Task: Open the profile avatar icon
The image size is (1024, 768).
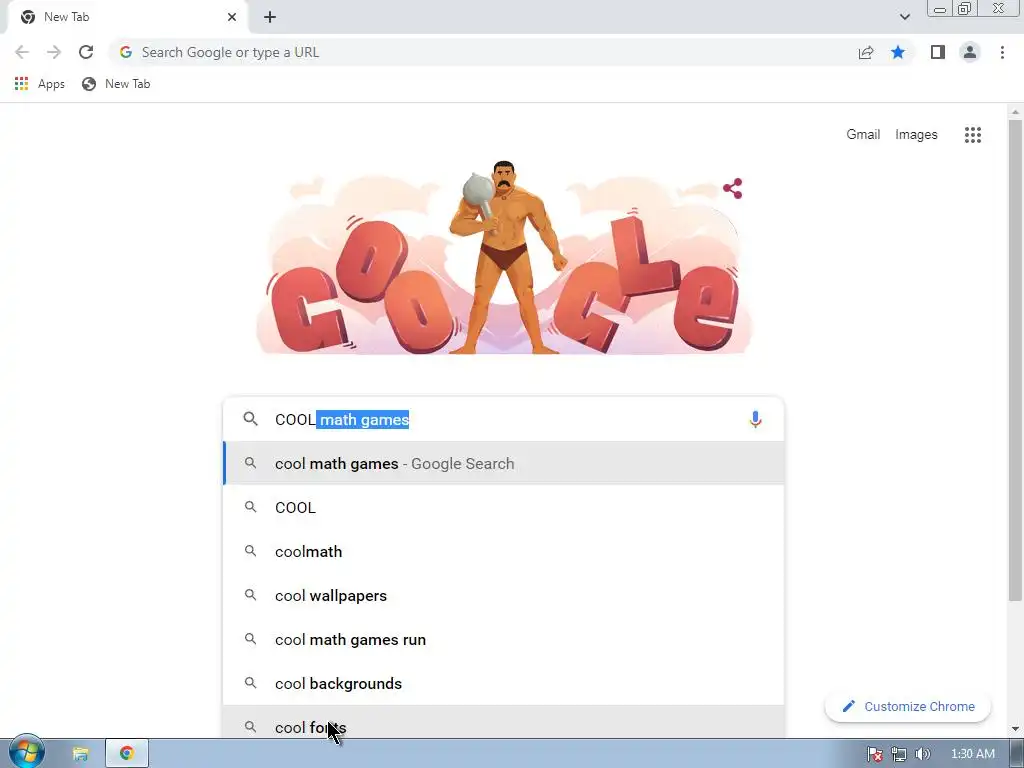Action: click(x=970, y=52)
